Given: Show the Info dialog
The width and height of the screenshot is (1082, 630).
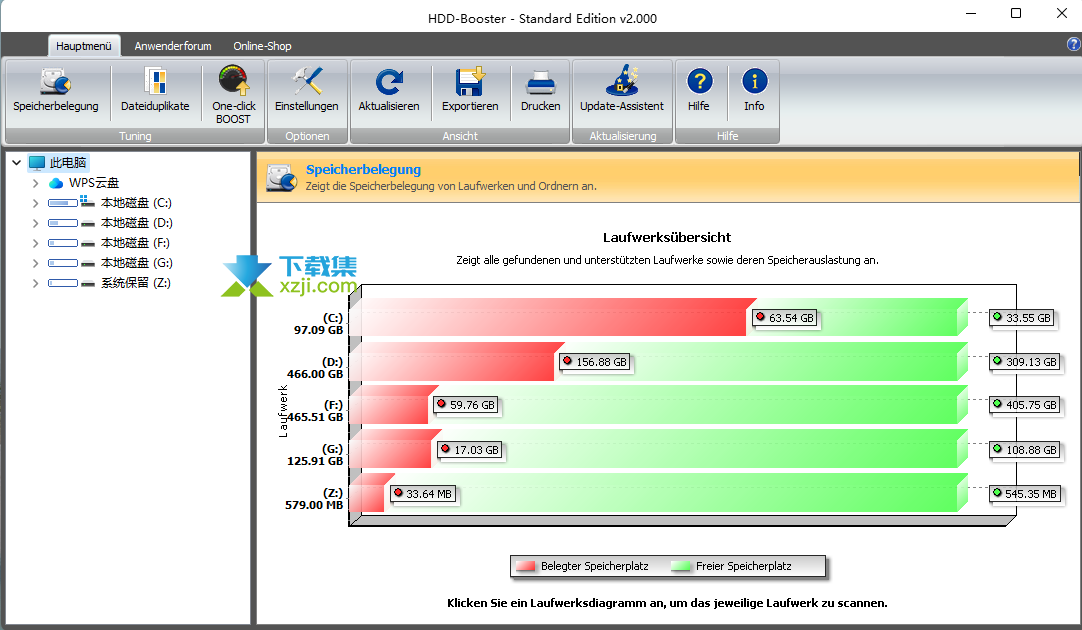Looking at the screenshot, I should tap(754, 91).
